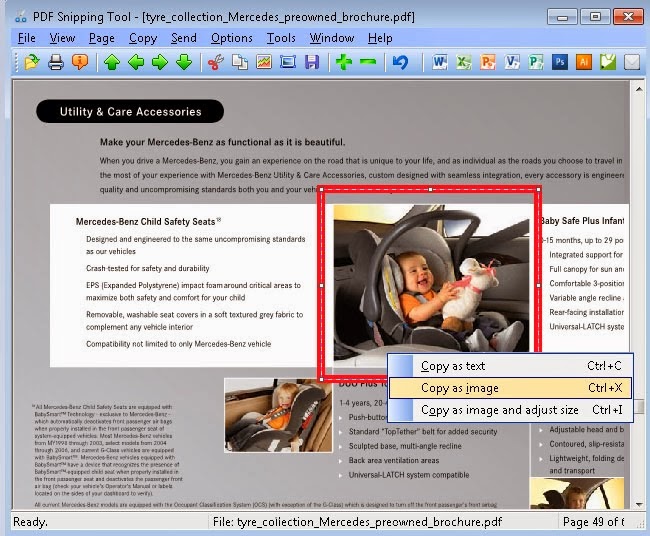The width and height of the screenshot is (650, 536).
Task: Copy snip as text with the pages icon
Action: click(240, 62)
